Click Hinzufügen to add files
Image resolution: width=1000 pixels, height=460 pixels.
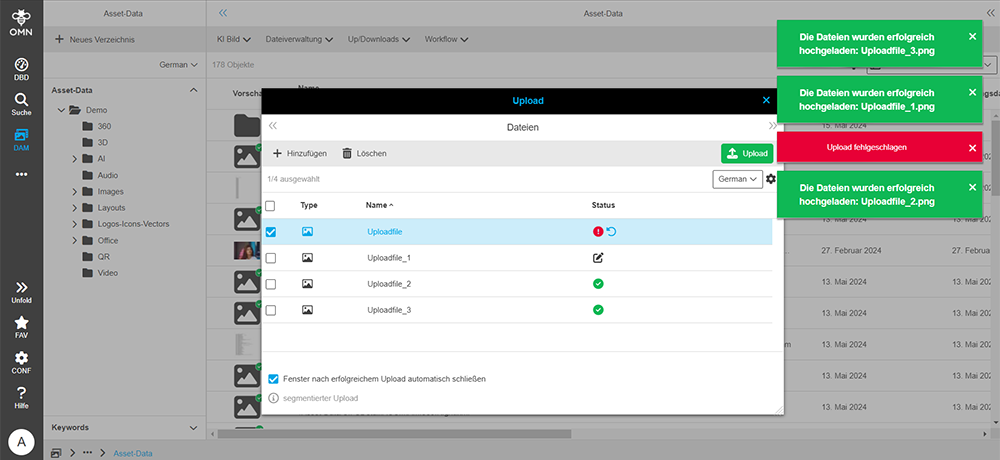tap(300, 153)
